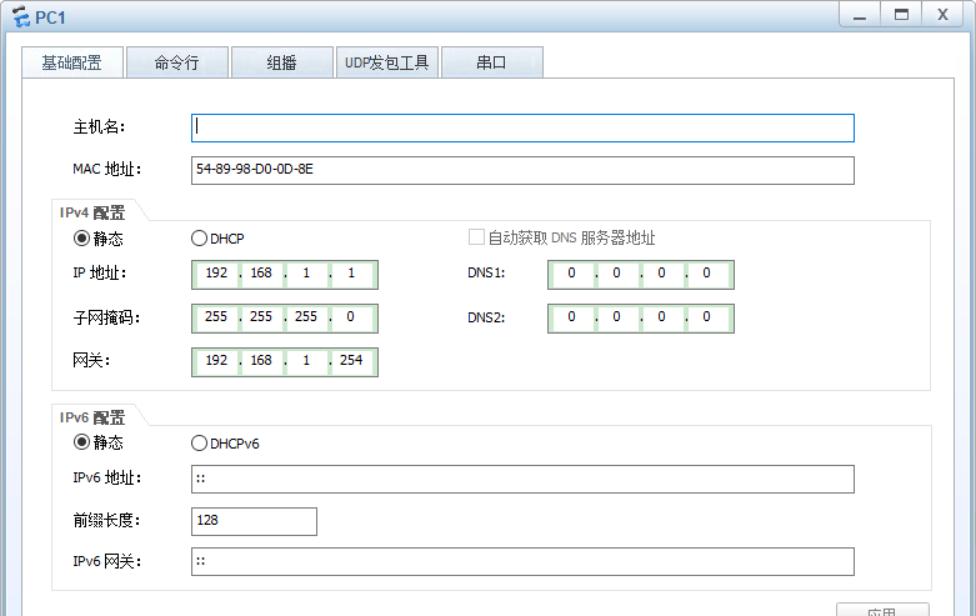Click last octet of DNS2 field
This screenshot has height=616, width=976.
pos(707,317)
